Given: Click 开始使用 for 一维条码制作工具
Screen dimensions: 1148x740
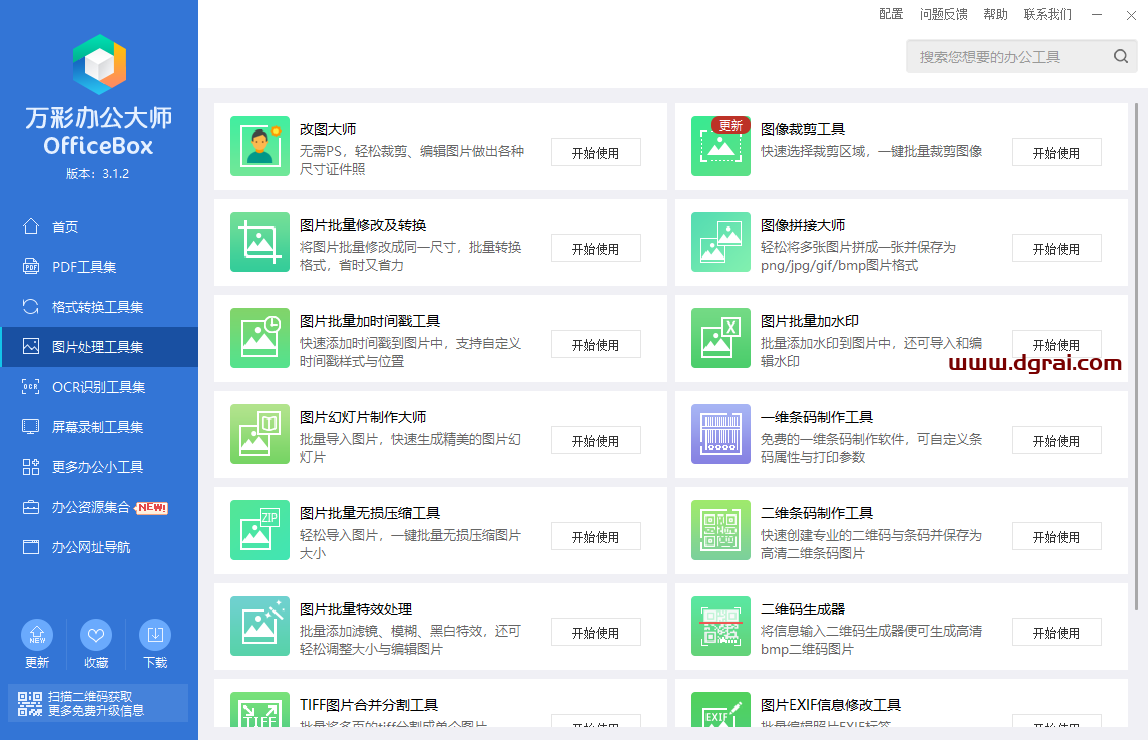Looking at the screenshot, I should 1056,441.
